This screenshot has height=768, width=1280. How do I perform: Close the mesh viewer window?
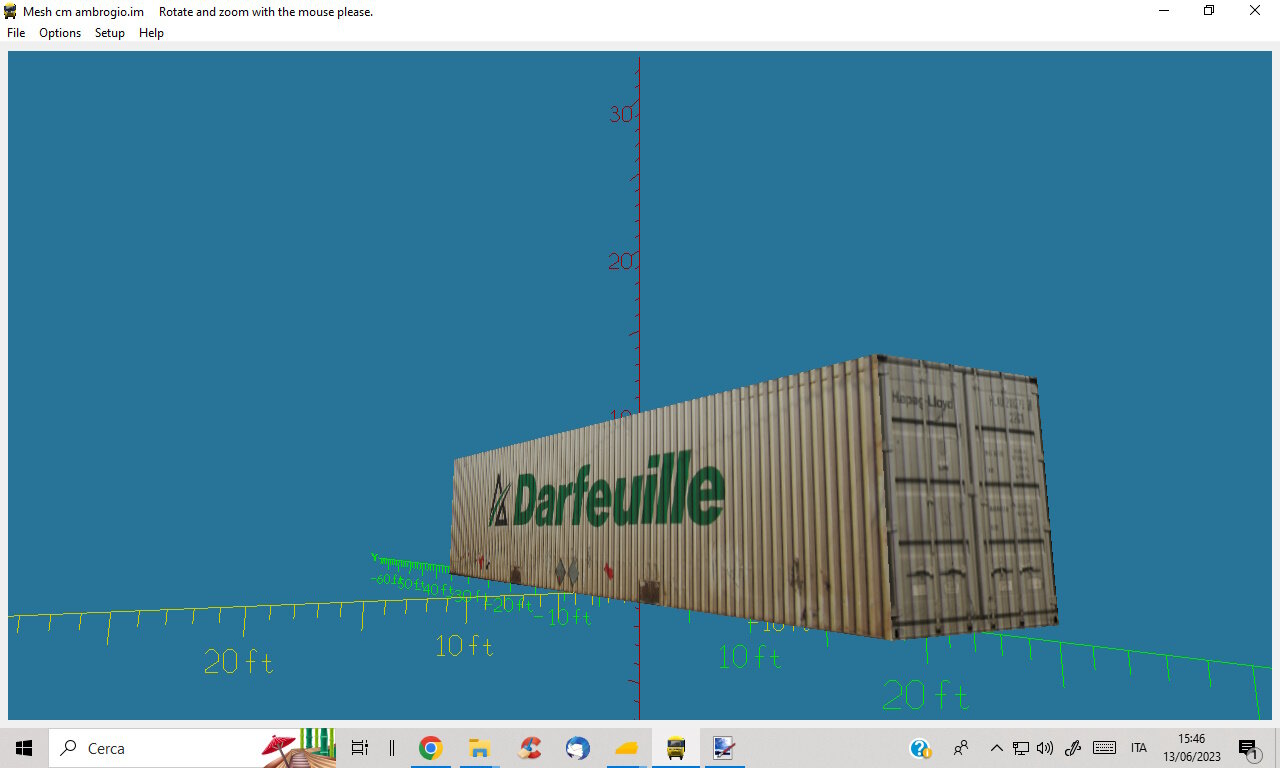pos(1255,11)
